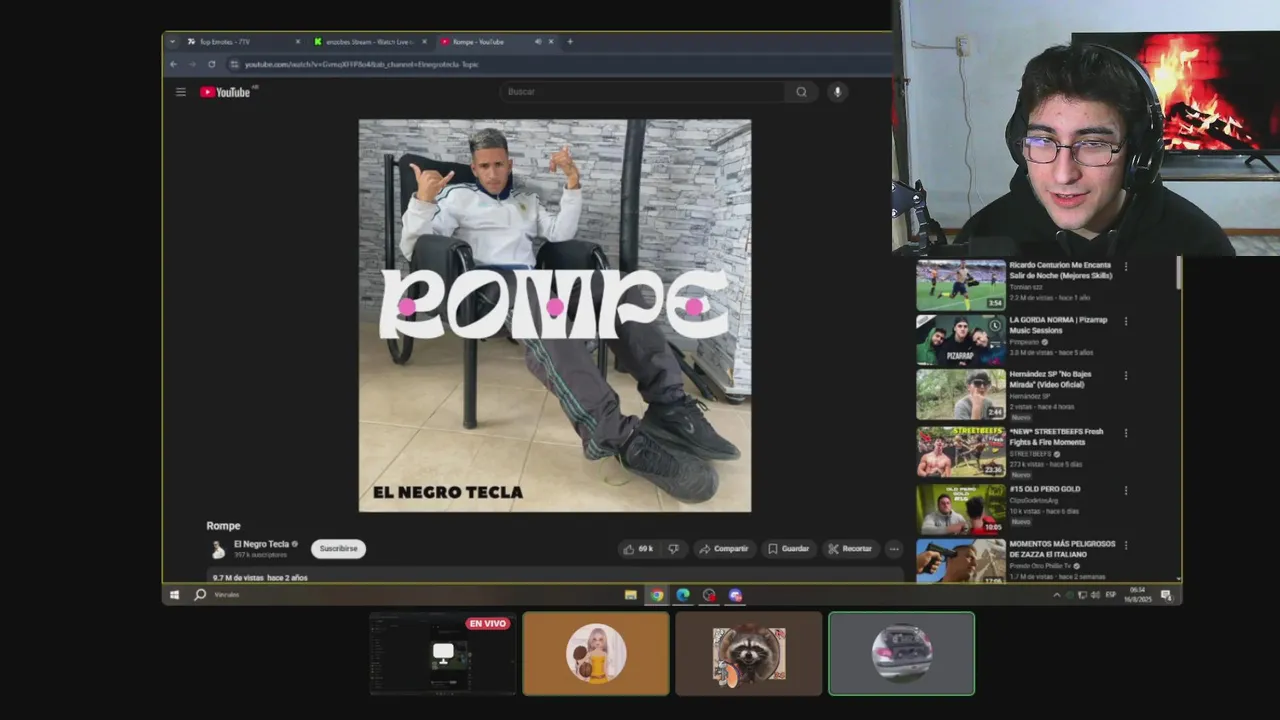This screenshot has height=720, width=1280.
Task: Open the El Negro Tecla channel name
Action: 261,544
